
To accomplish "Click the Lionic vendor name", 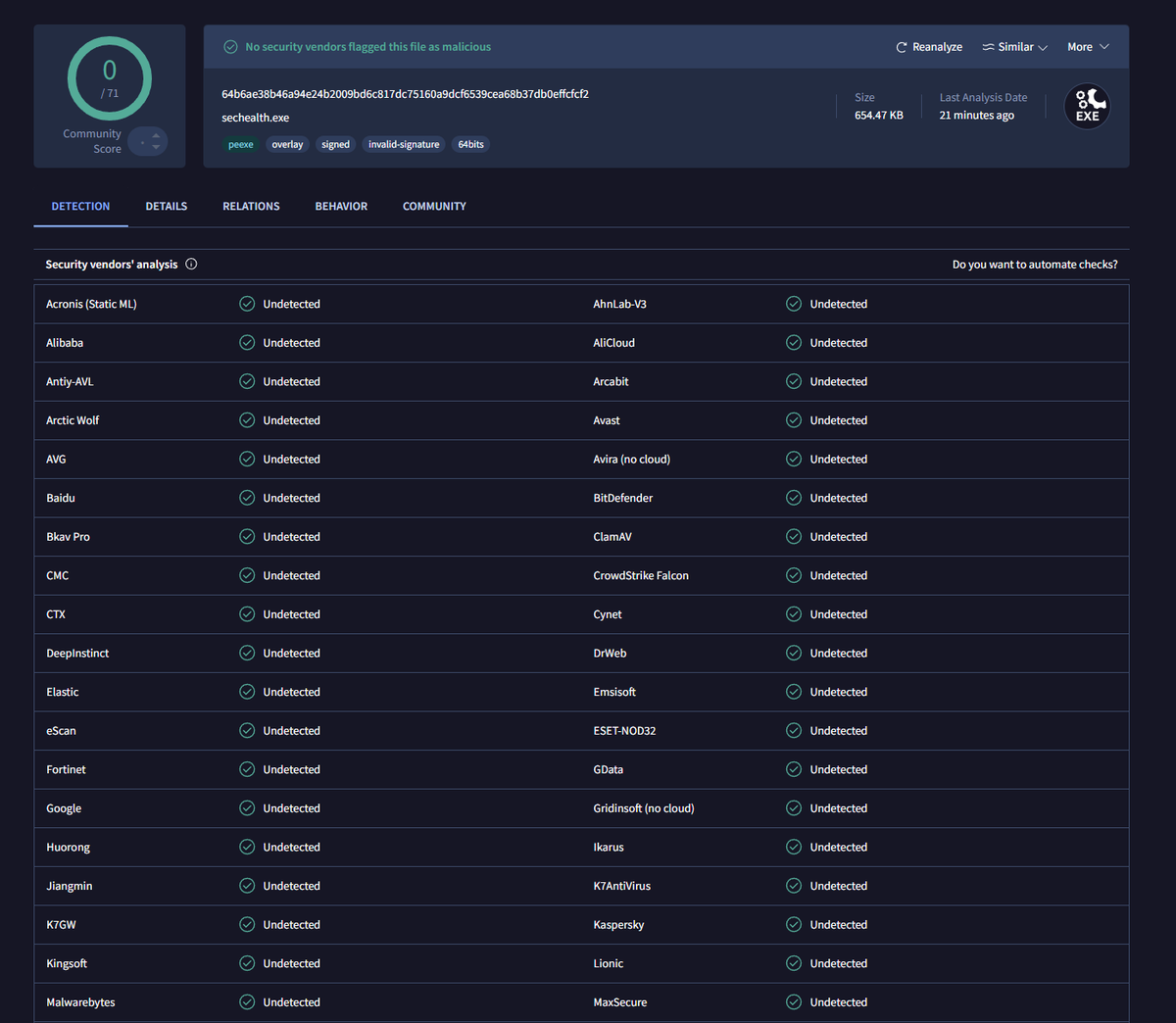I will tap(609, 963).
